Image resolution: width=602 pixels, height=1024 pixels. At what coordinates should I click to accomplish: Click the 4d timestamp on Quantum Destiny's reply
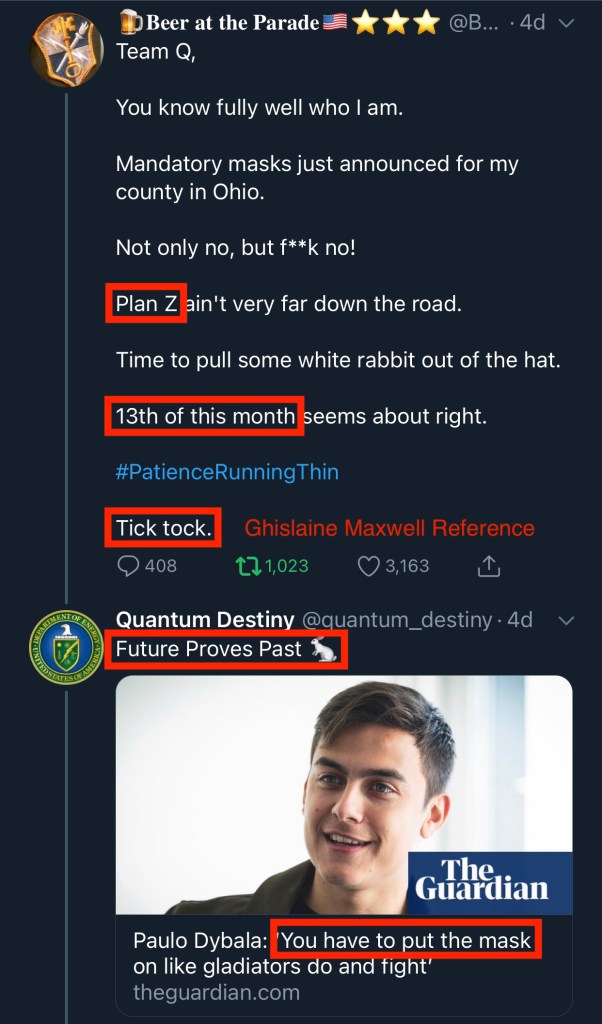click(521, 621)
